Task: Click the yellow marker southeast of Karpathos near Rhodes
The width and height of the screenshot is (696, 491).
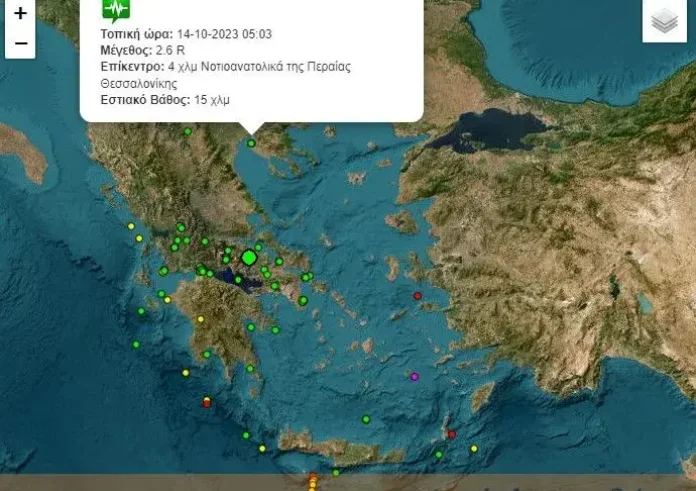Action: pyautogui.click(x=474, y=449)
